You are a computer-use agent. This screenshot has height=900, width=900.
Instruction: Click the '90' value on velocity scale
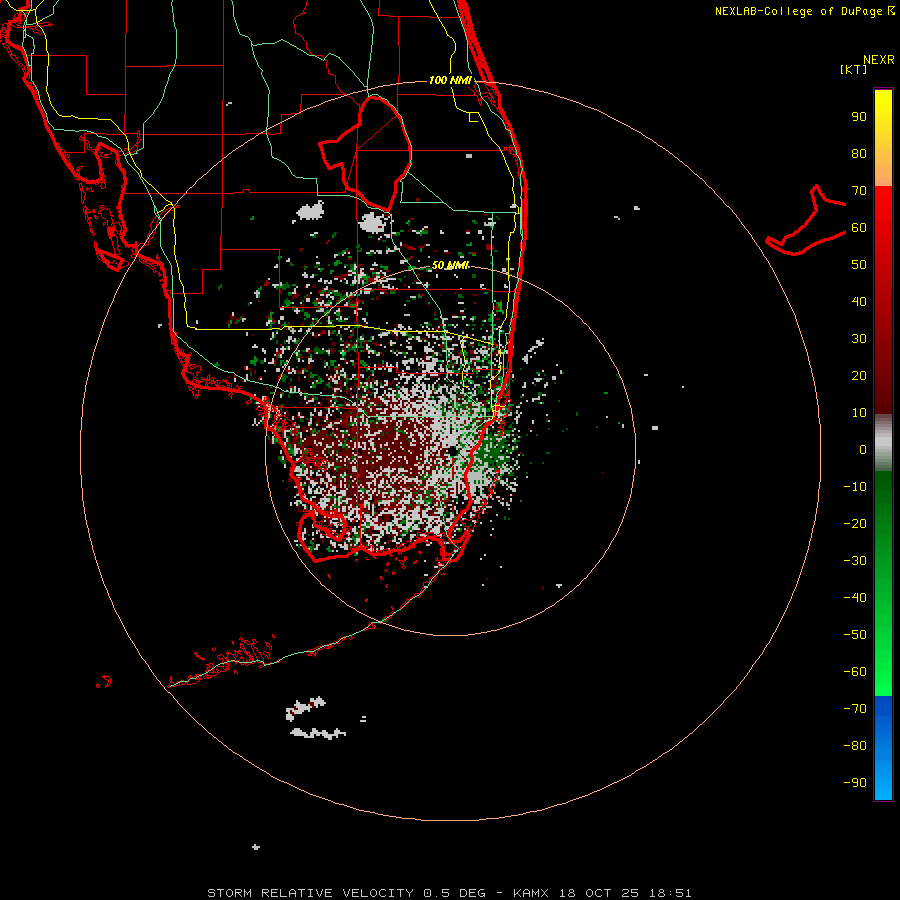pos(859,117)
